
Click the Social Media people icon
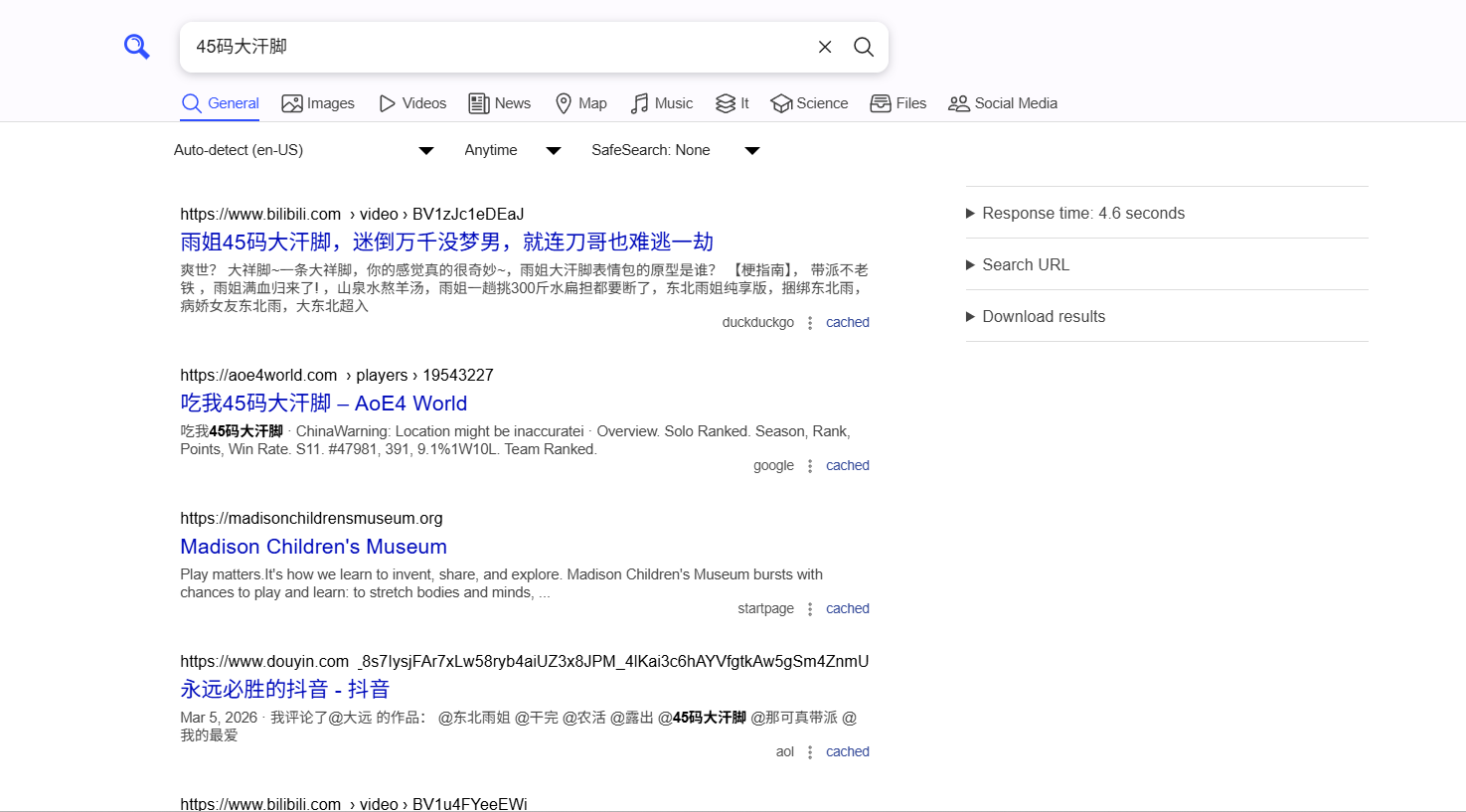point(959,103)
